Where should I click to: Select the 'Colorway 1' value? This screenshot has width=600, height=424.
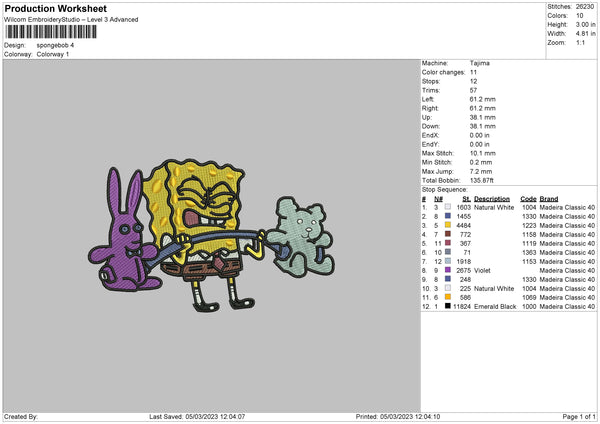pyautogui.click(x=53, y=54)
